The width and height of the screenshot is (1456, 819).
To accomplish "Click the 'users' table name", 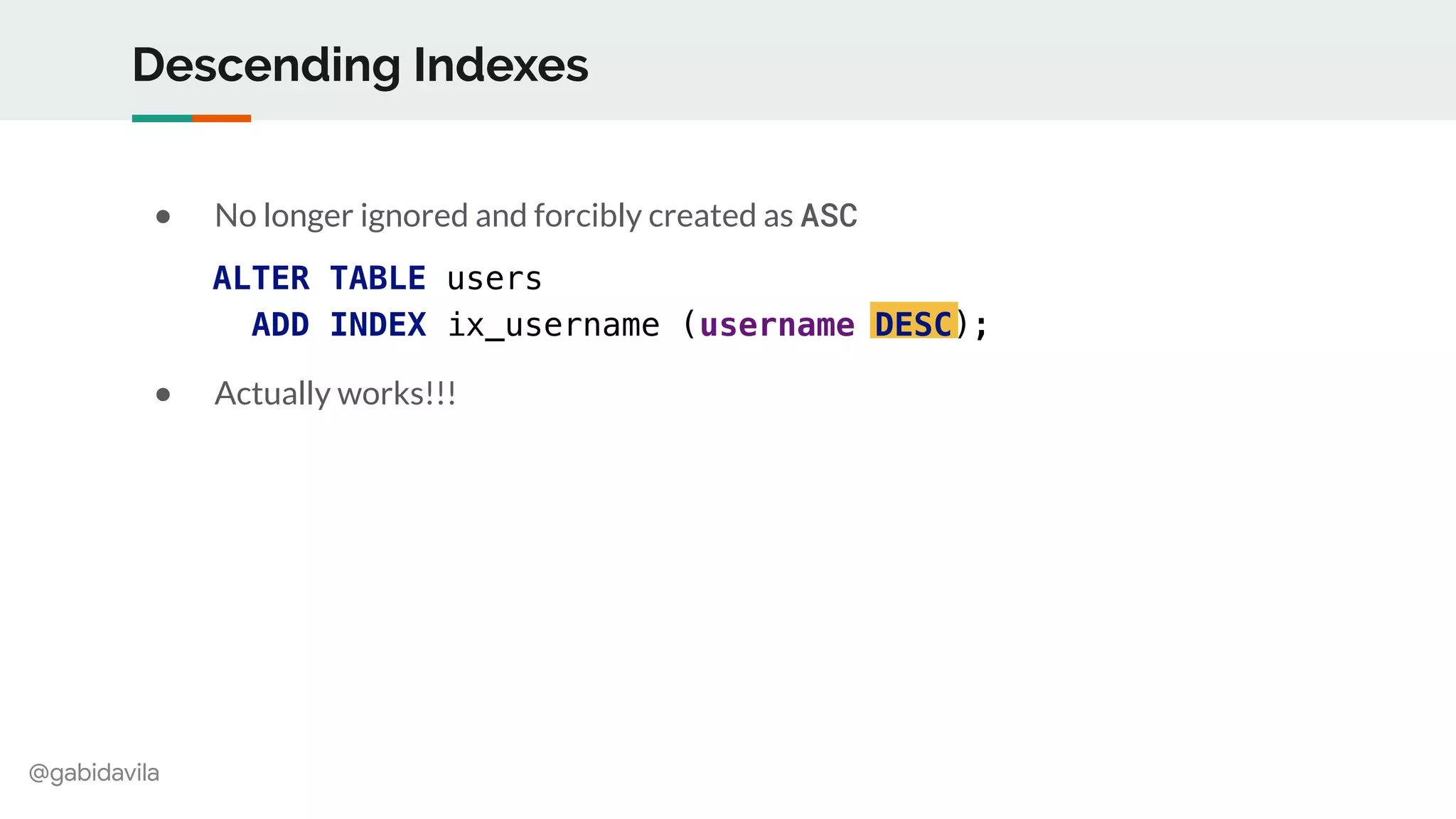I will (x=494, y=279).
